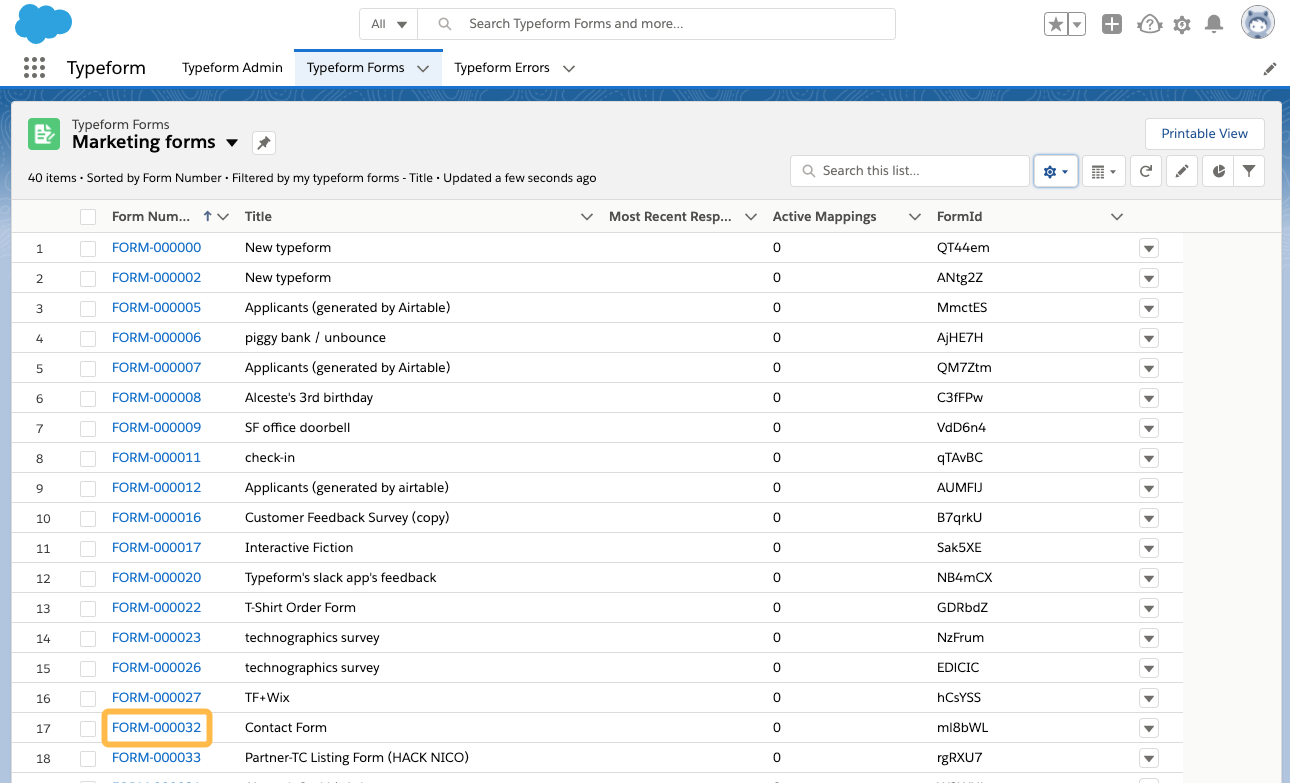Open Title column menu chevron
The height and width of the screenshot is (783, 1290).
tap(587, 216)
